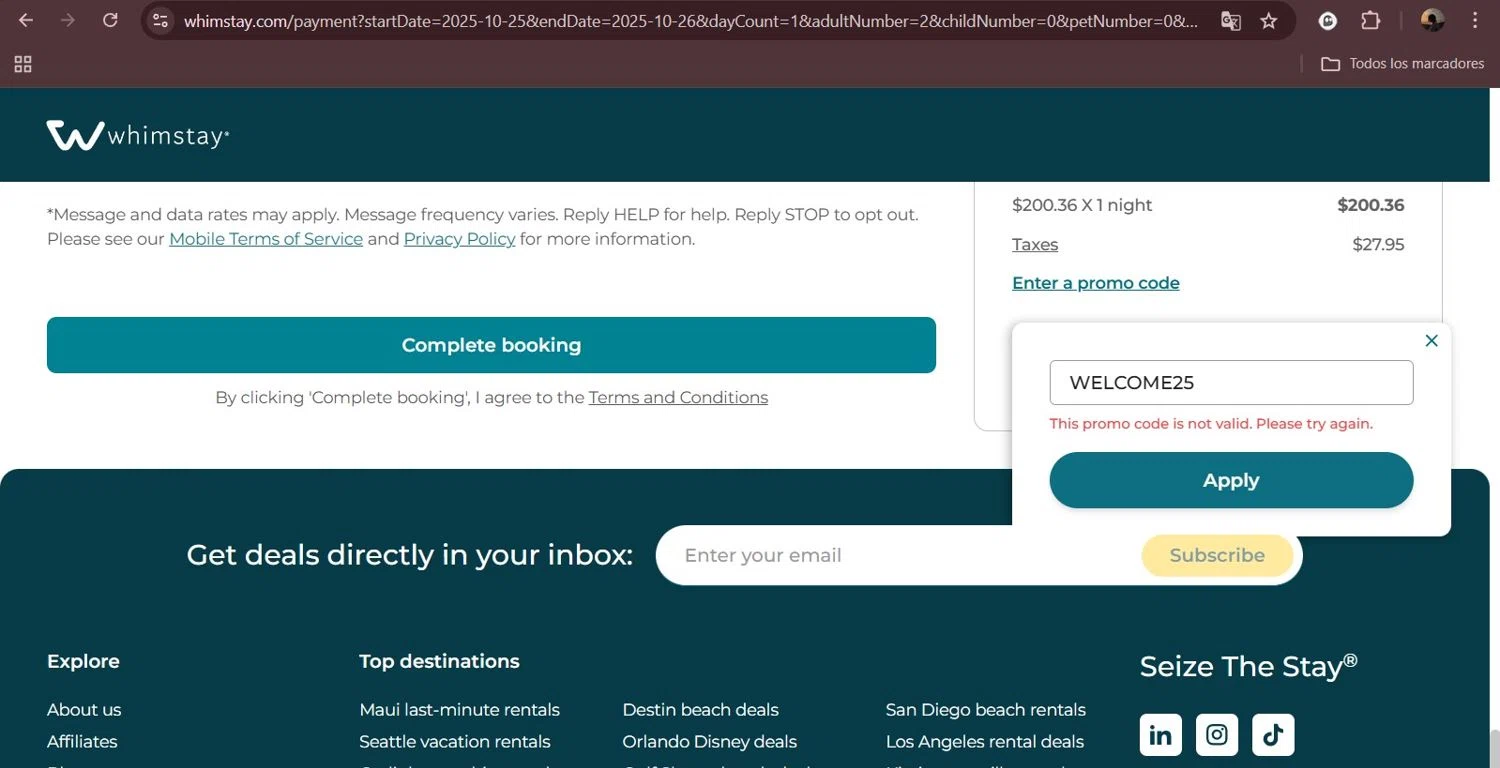
Task: Open site information icon in address bar
Action: [160, 20]
